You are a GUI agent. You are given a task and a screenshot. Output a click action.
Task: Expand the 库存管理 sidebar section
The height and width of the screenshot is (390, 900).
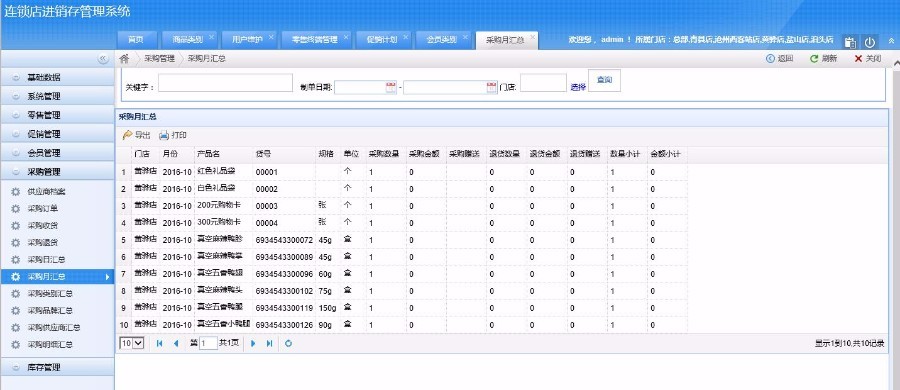tap(57, 368)
